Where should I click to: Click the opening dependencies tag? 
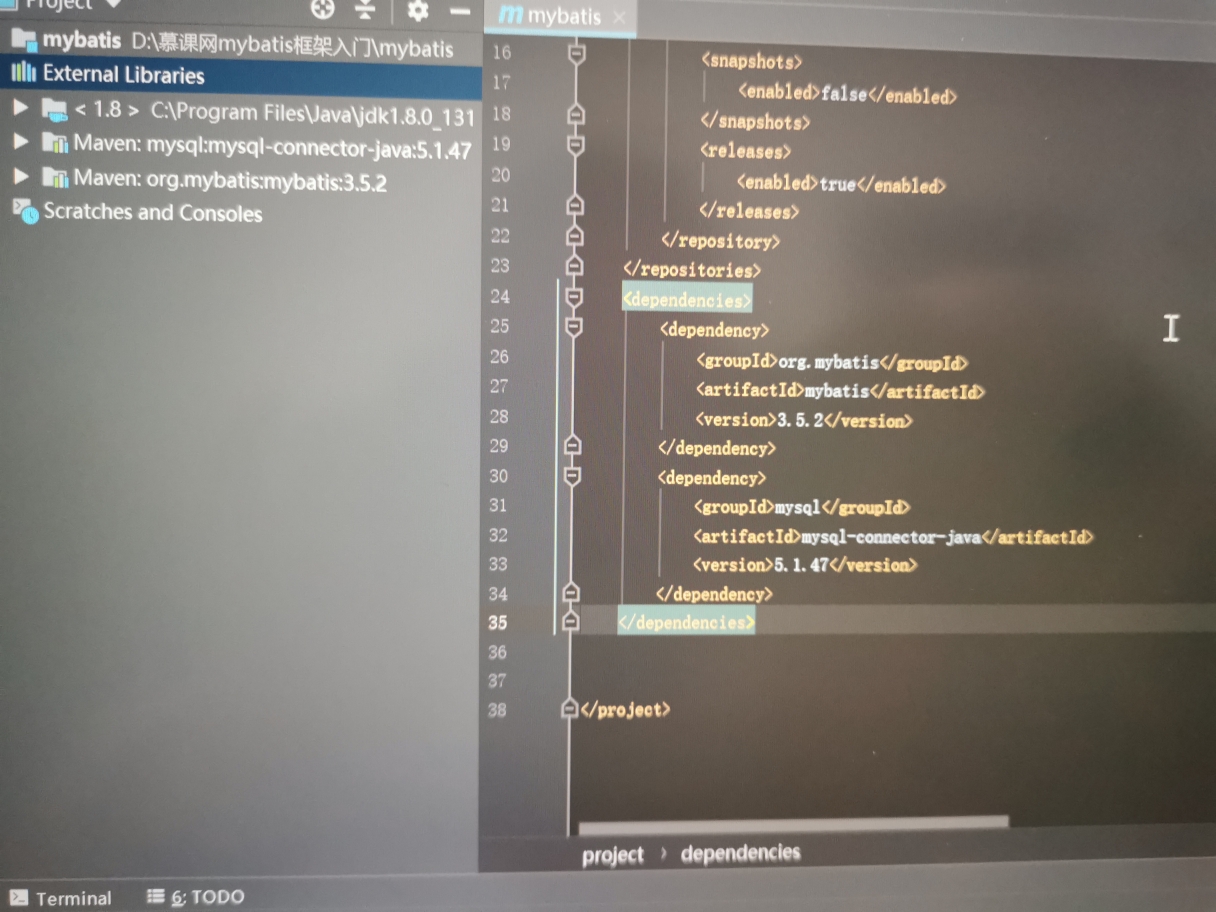click(686, 300)
